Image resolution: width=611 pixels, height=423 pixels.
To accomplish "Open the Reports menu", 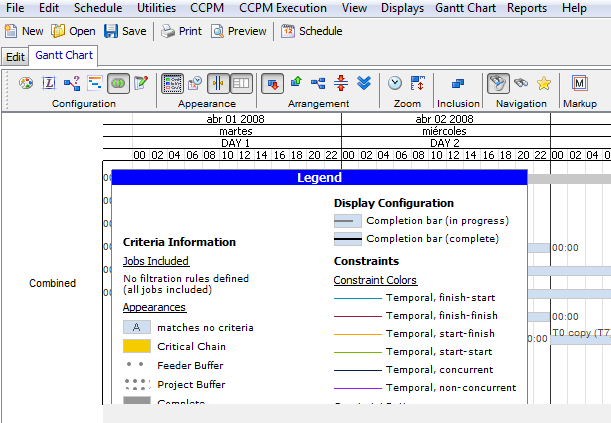I will tap(526, 8).
